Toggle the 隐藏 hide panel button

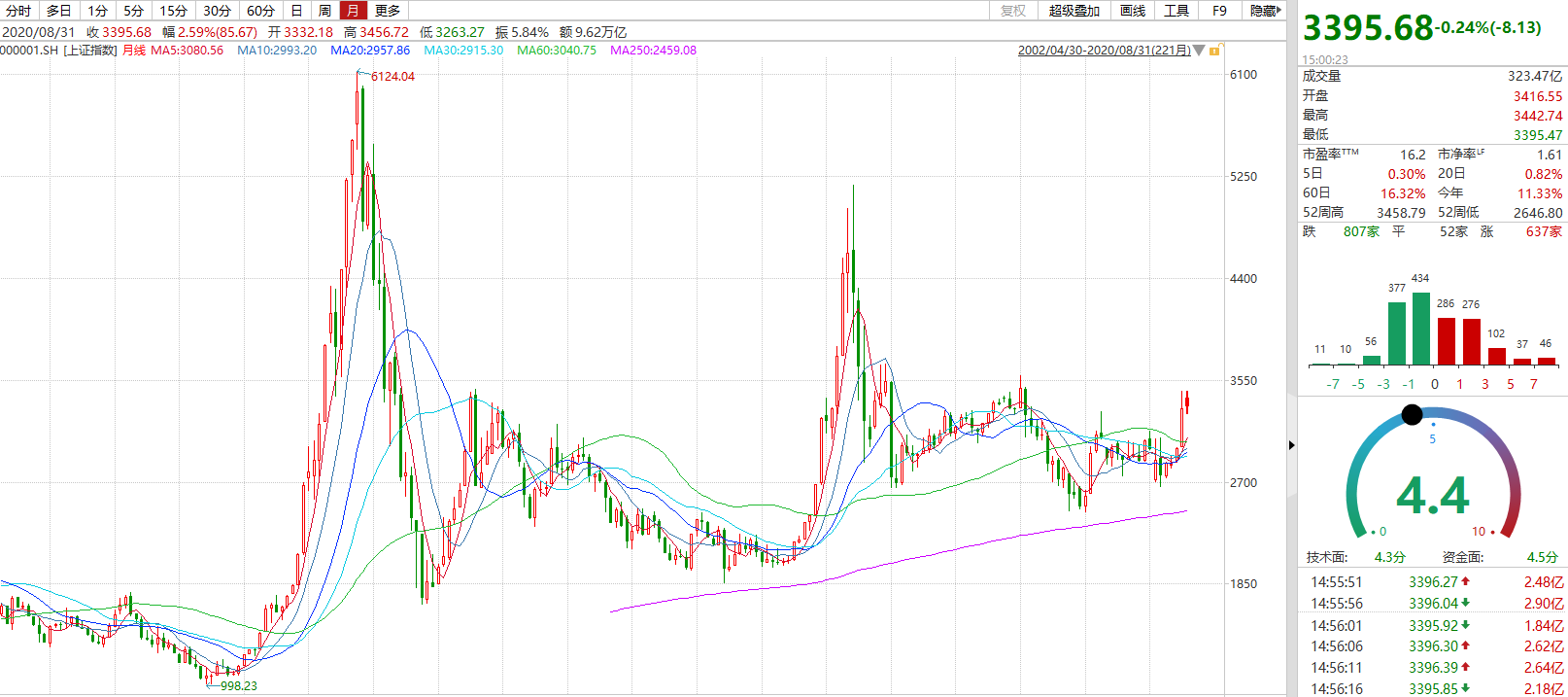click(x=1265, y=11)
